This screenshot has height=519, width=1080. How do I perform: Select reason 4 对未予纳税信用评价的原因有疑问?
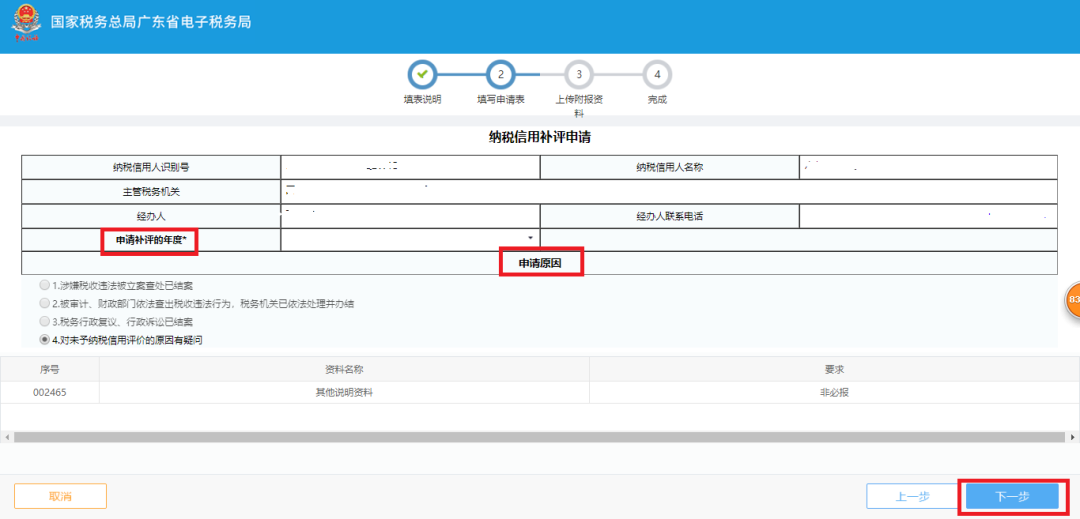click(45, 339)
